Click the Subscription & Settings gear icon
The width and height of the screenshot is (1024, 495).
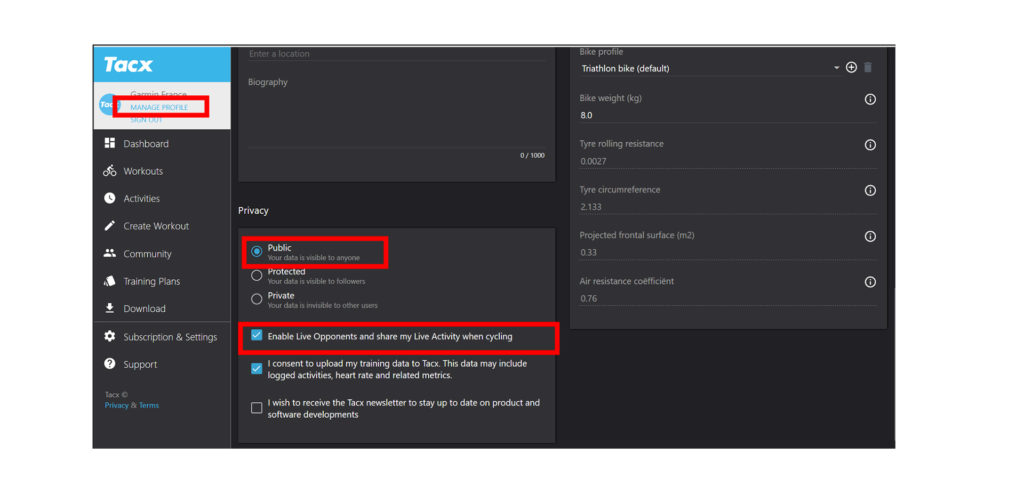tap(110, 336)
